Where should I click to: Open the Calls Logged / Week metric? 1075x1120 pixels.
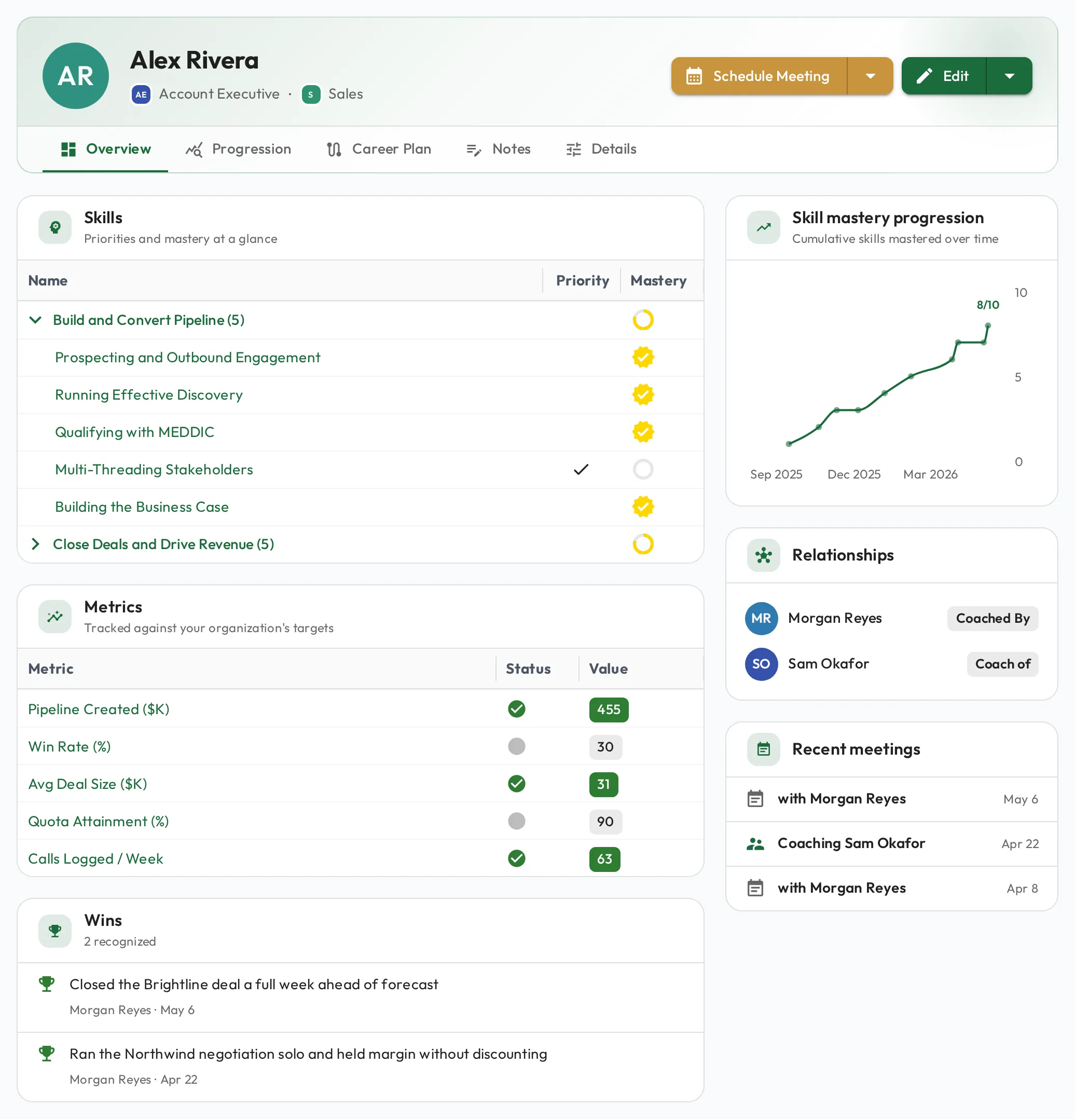tap(95, 859)
